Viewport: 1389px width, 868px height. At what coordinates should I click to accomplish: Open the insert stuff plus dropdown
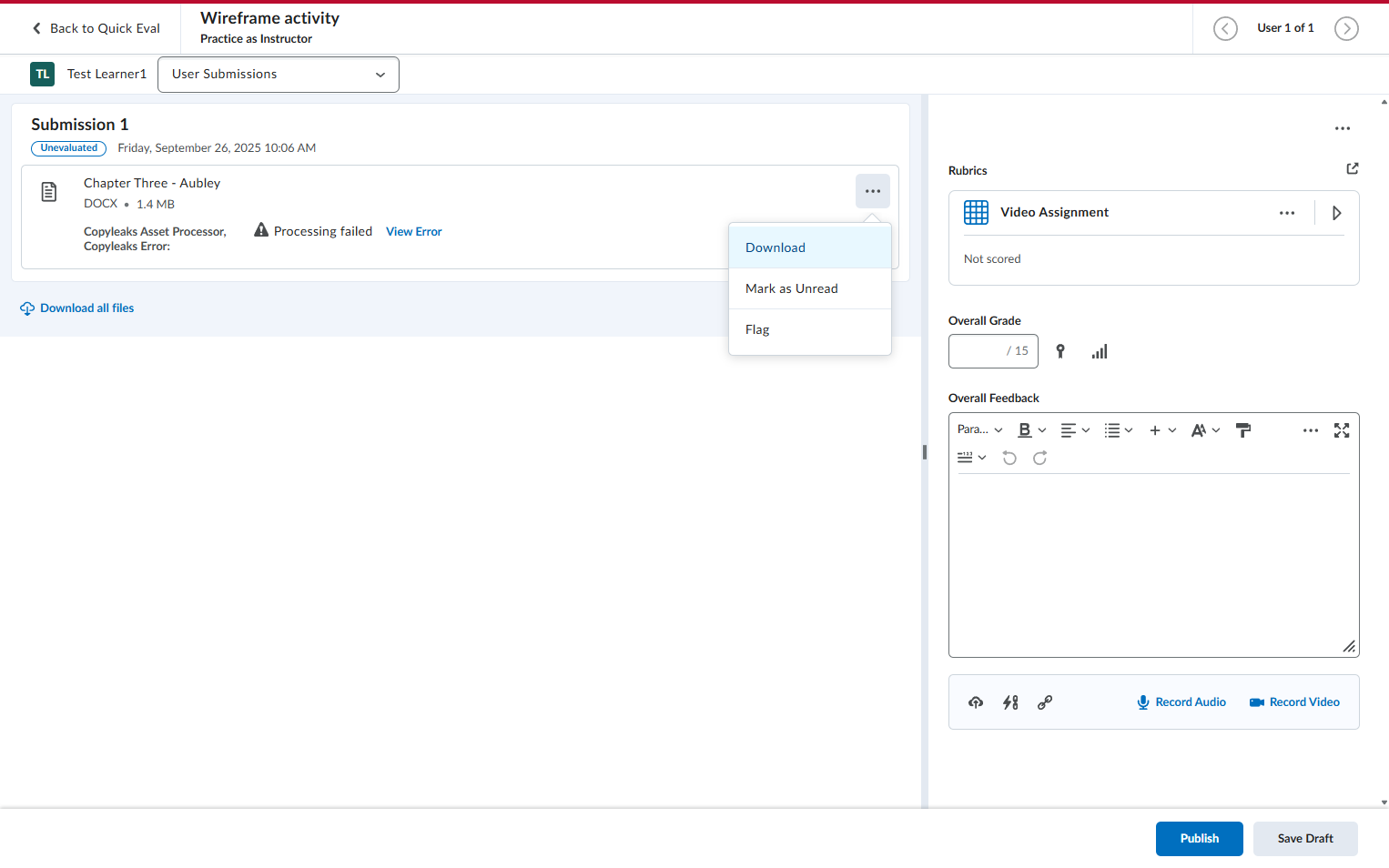coord(1162,430)
